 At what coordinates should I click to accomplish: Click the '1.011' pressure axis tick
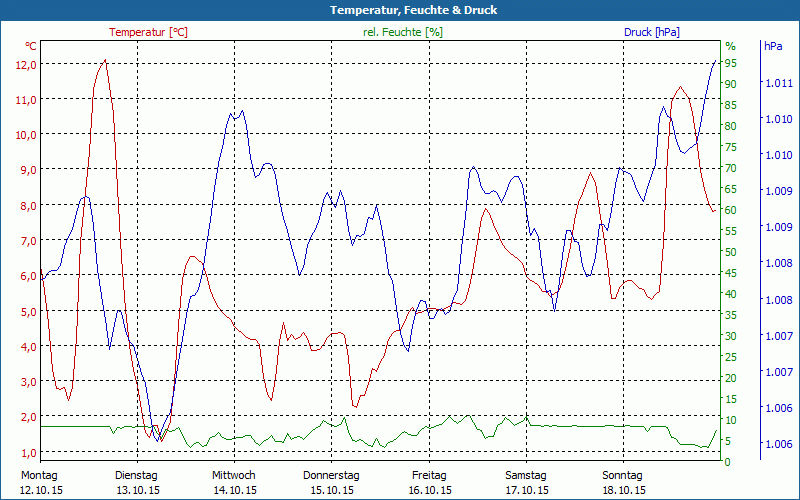[x=778, y=83]
